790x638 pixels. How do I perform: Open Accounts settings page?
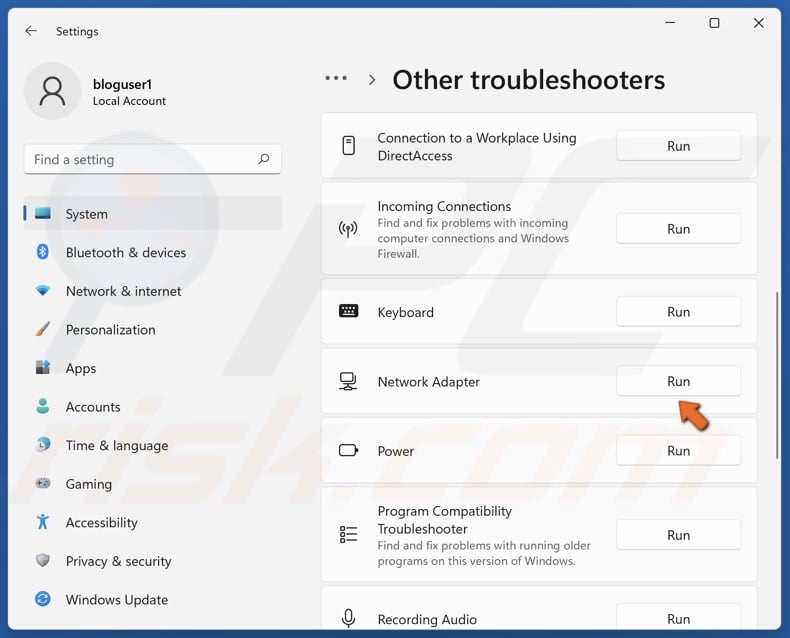(153, 407)
